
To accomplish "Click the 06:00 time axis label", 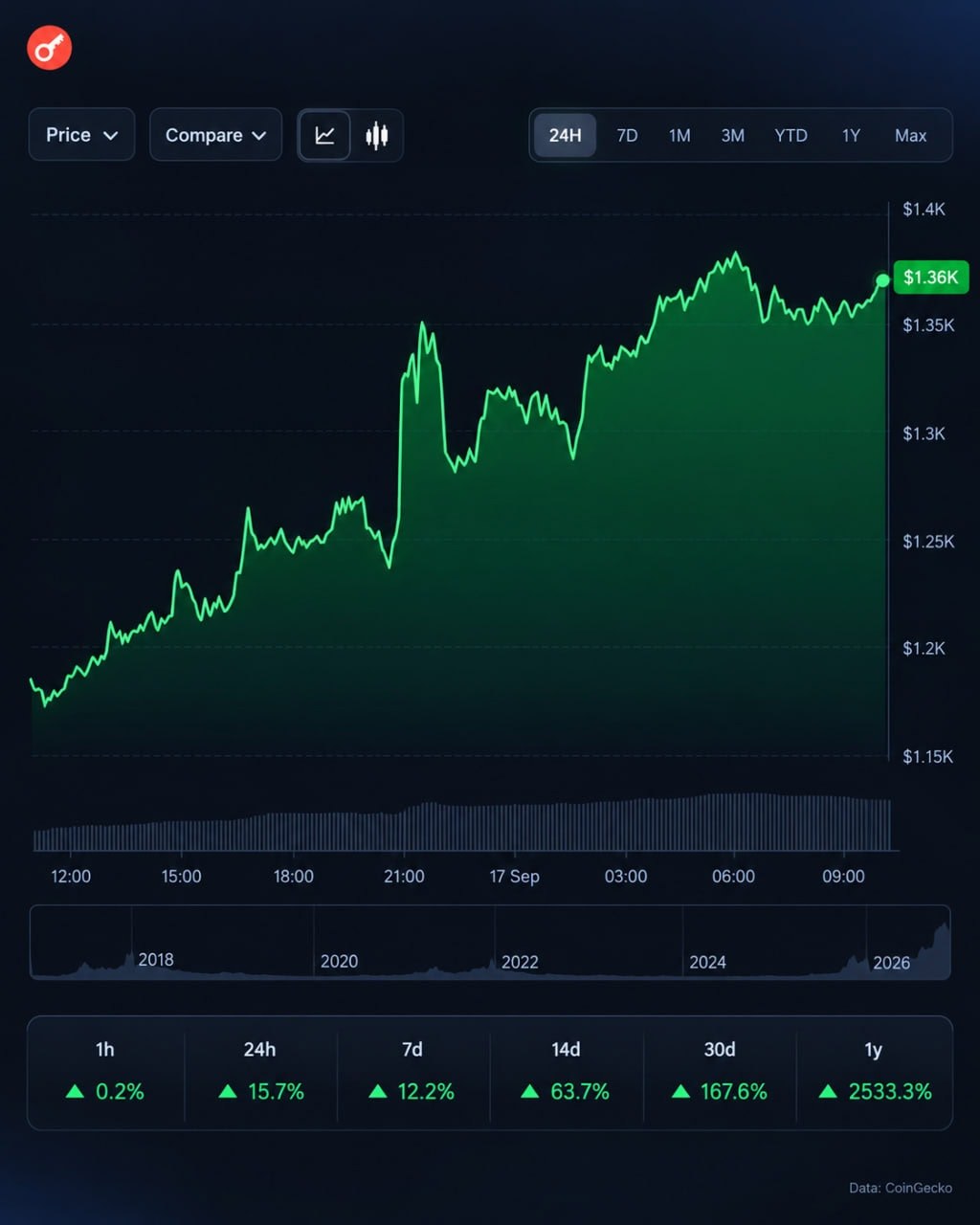I will point(734,876).
